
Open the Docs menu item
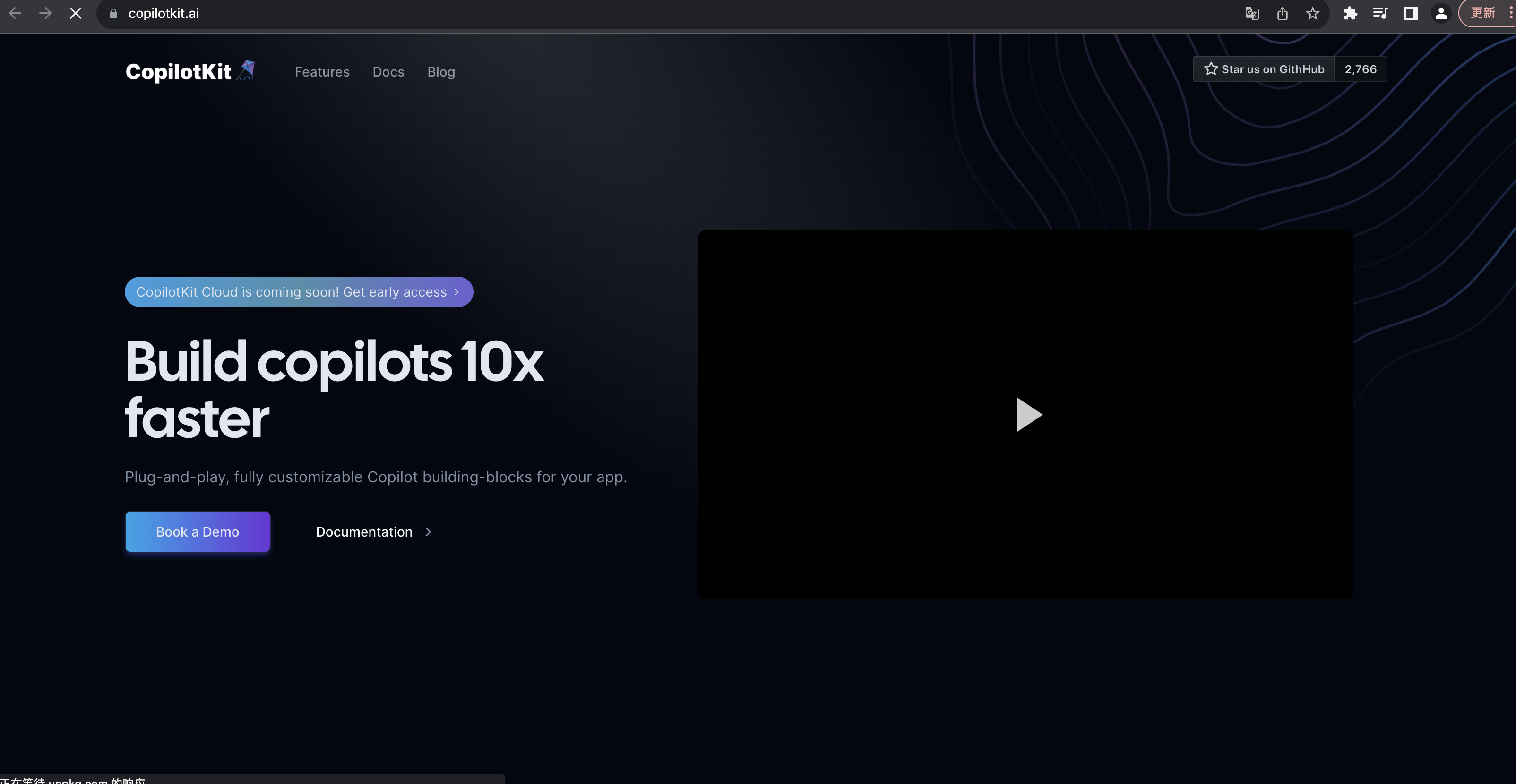click(x=388, y=72)
